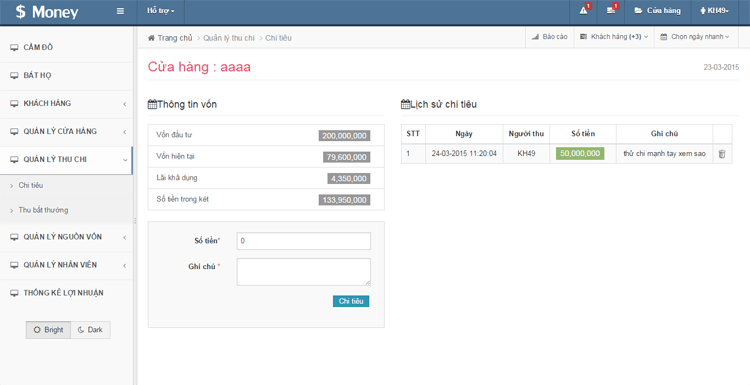Image resolution: width=750 pixels, height=385 pixels.
Task: Click Số tiền trong két value 133,950,000
Action: pos(344,200)
